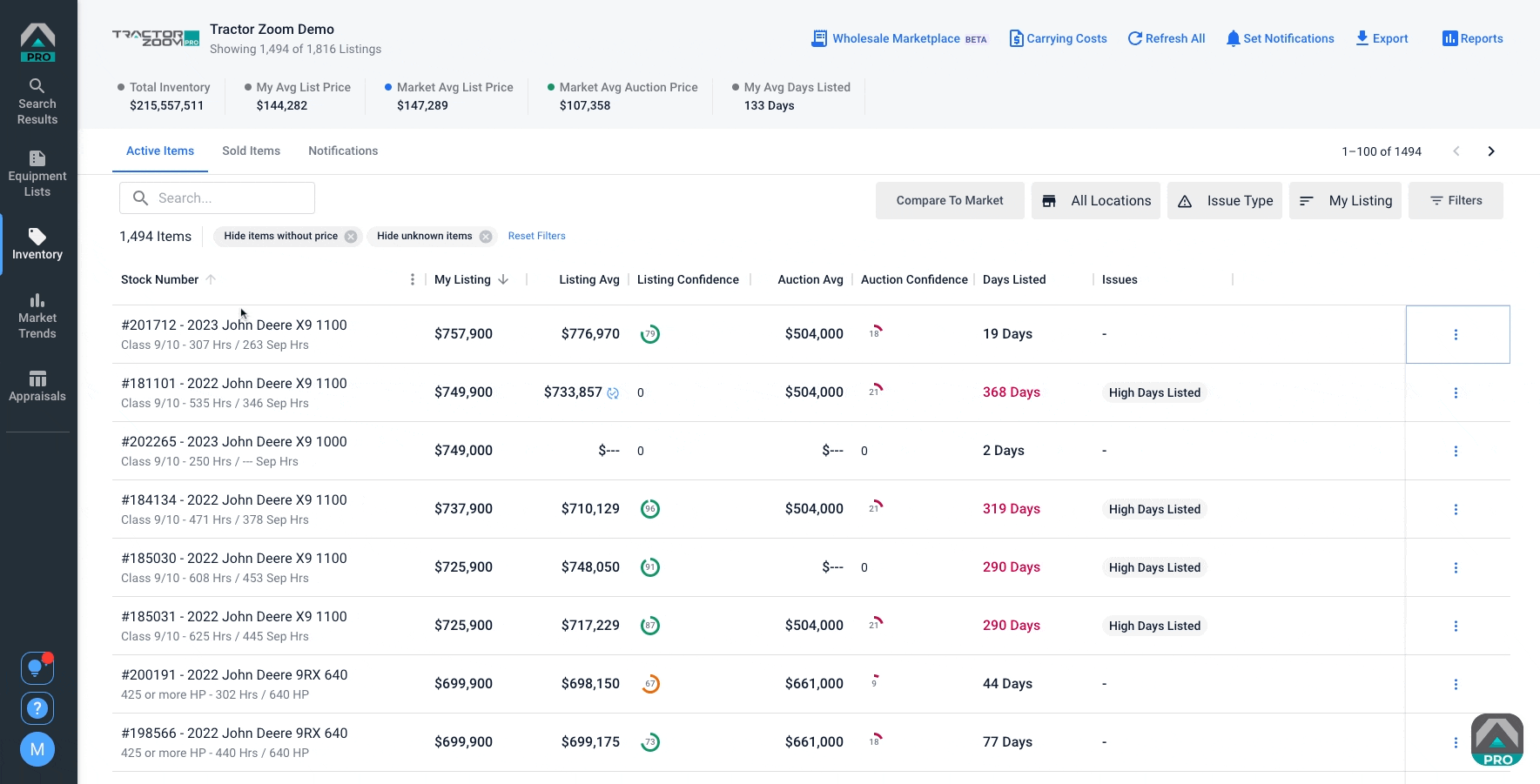The image size is (1540, 784).
Task: Open listing #200191 John Deere 9RX 640
Action: pyautogui.click(x=234, y=674)
